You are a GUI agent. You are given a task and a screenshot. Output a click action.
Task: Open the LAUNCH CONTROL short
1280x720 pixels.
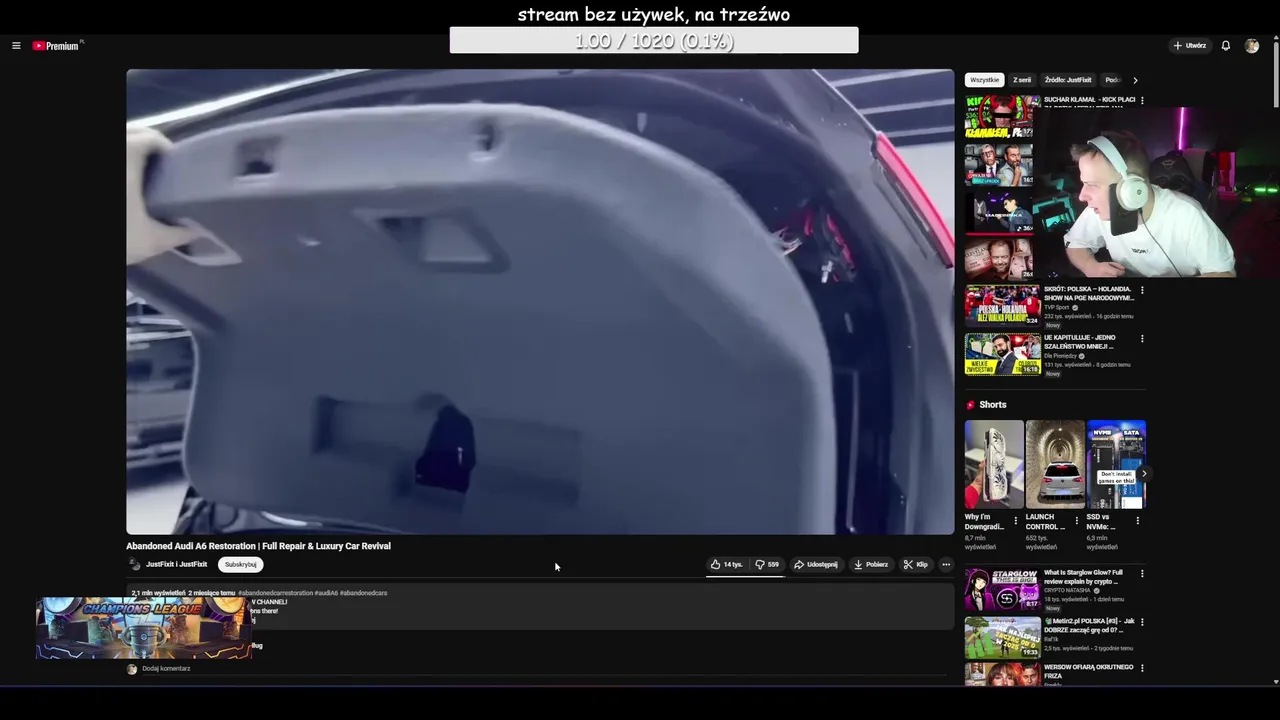pyautogui.click(x=1055, y=464)
